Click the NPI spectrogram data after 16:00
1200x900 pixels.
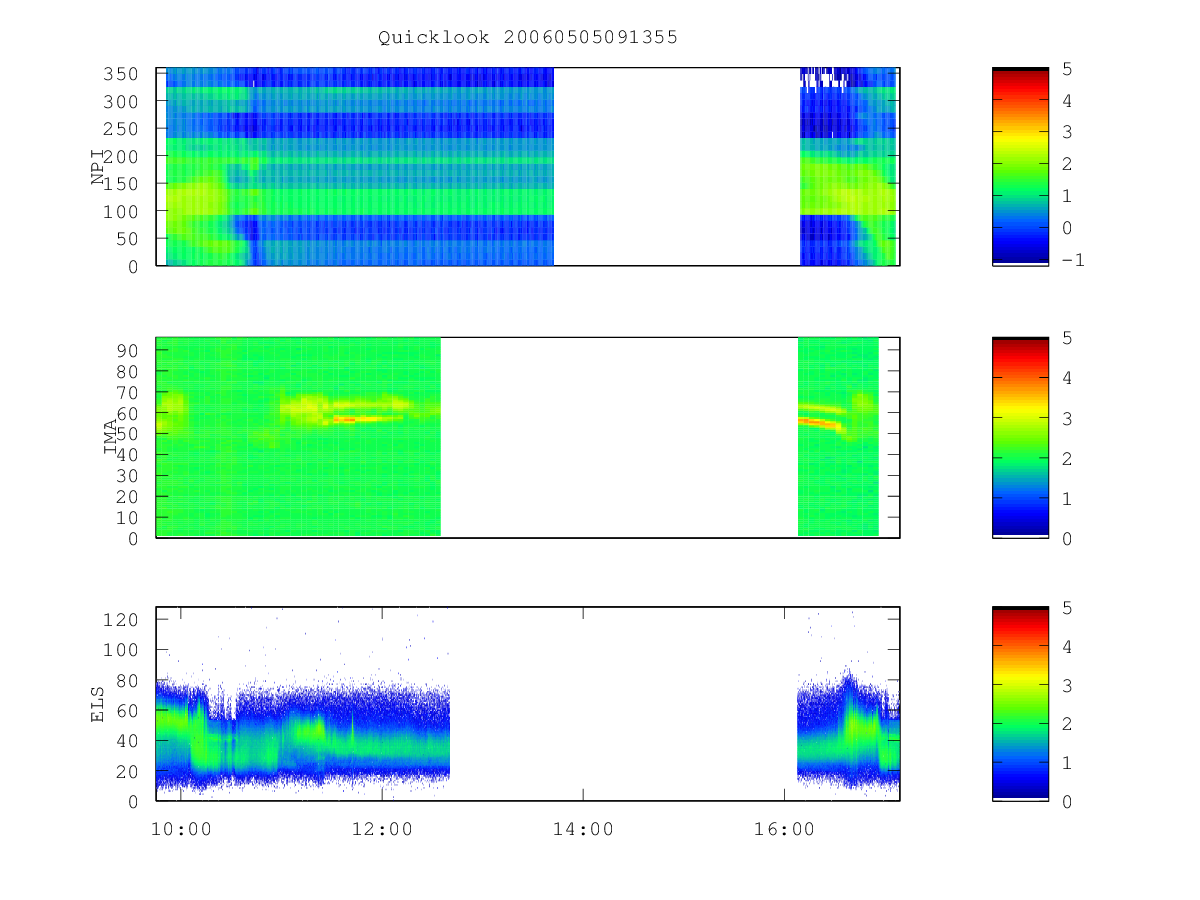pyautogui.click(x=848, y=167)
